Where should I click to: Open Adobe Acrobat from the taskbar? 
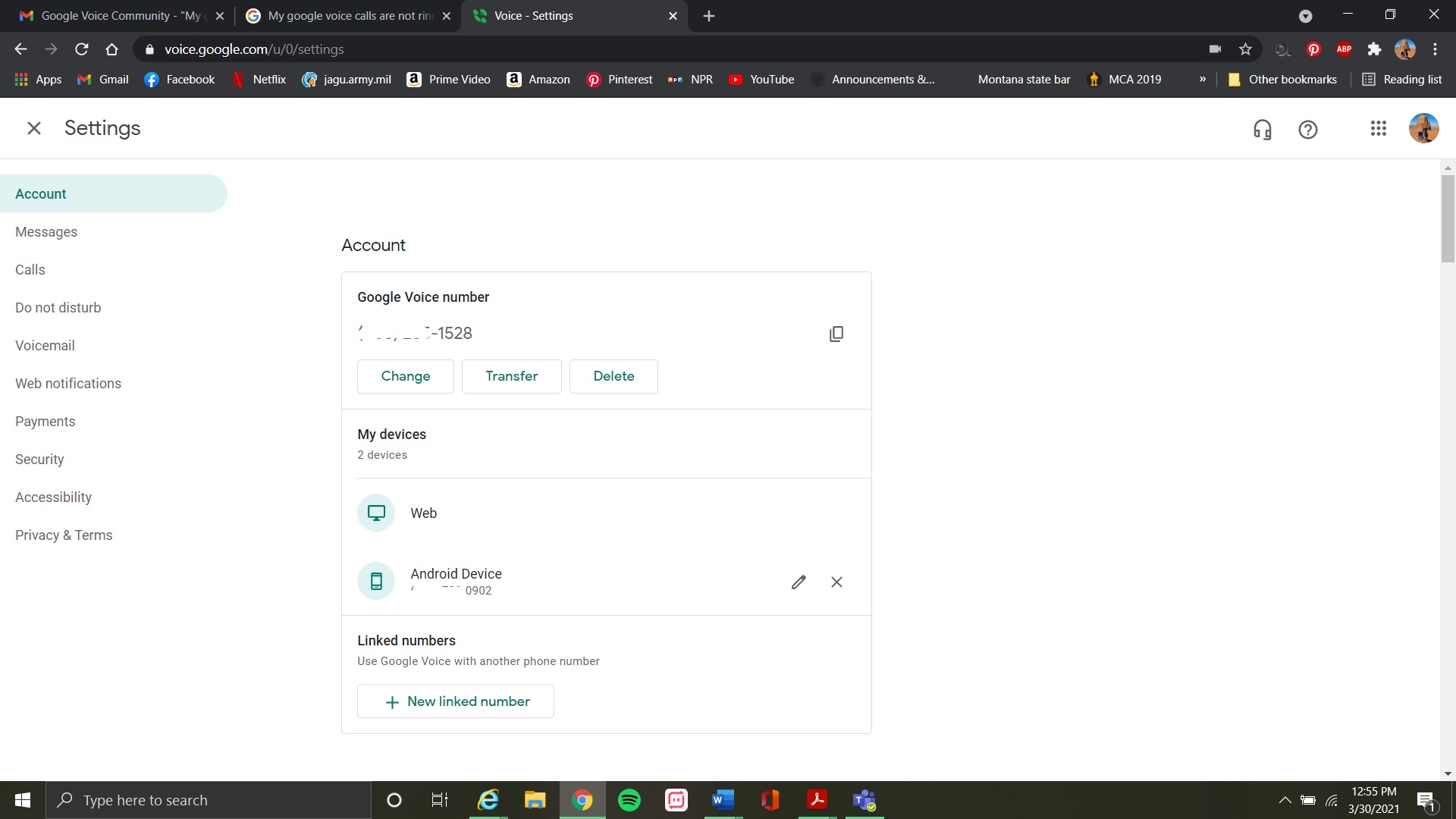(x=817, y=800)
